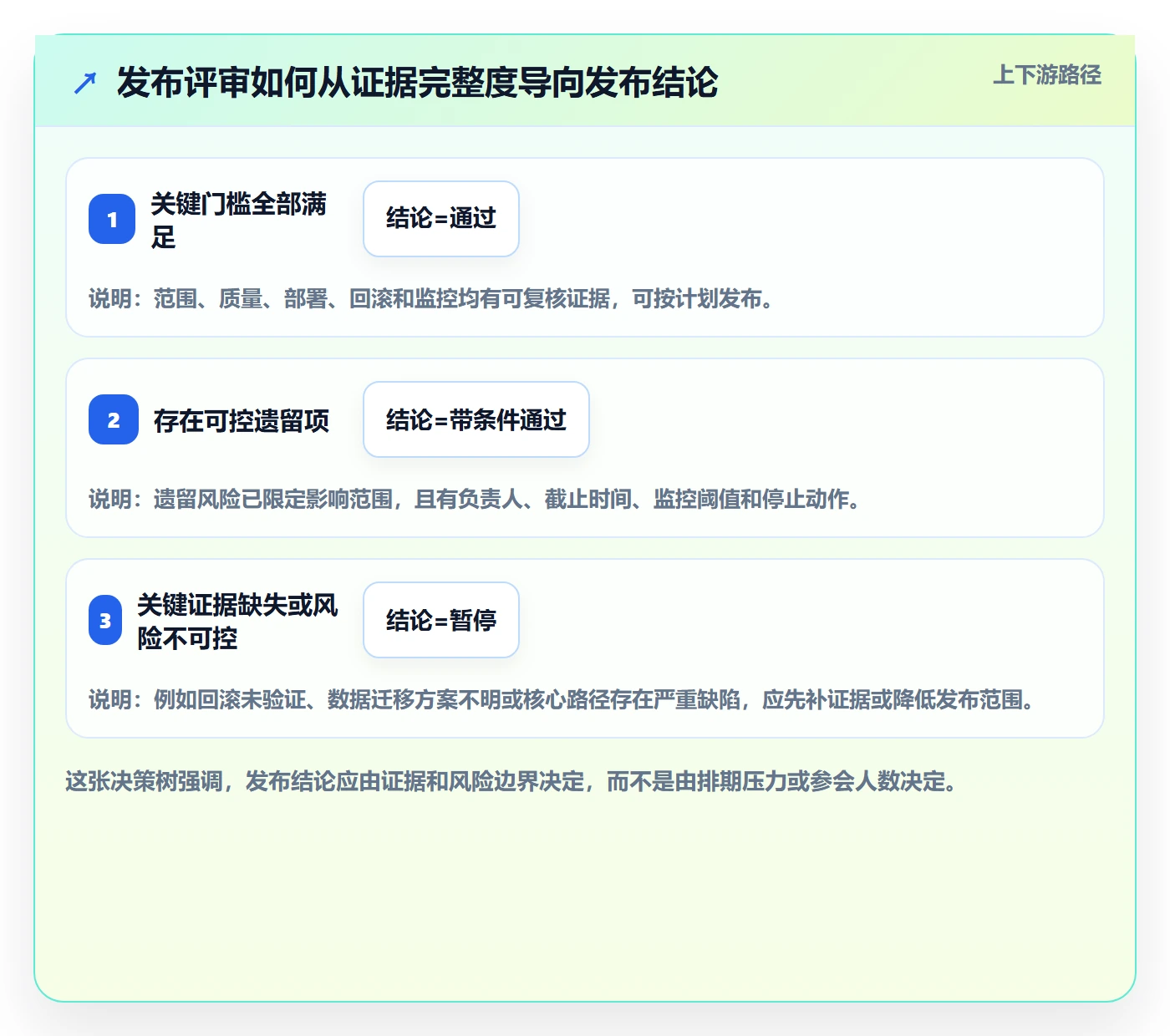The height and width of the screenshot is (1036, 1170).
Task: Select the 存在可控遗留项 condition text
Action: tap(242, 420)
